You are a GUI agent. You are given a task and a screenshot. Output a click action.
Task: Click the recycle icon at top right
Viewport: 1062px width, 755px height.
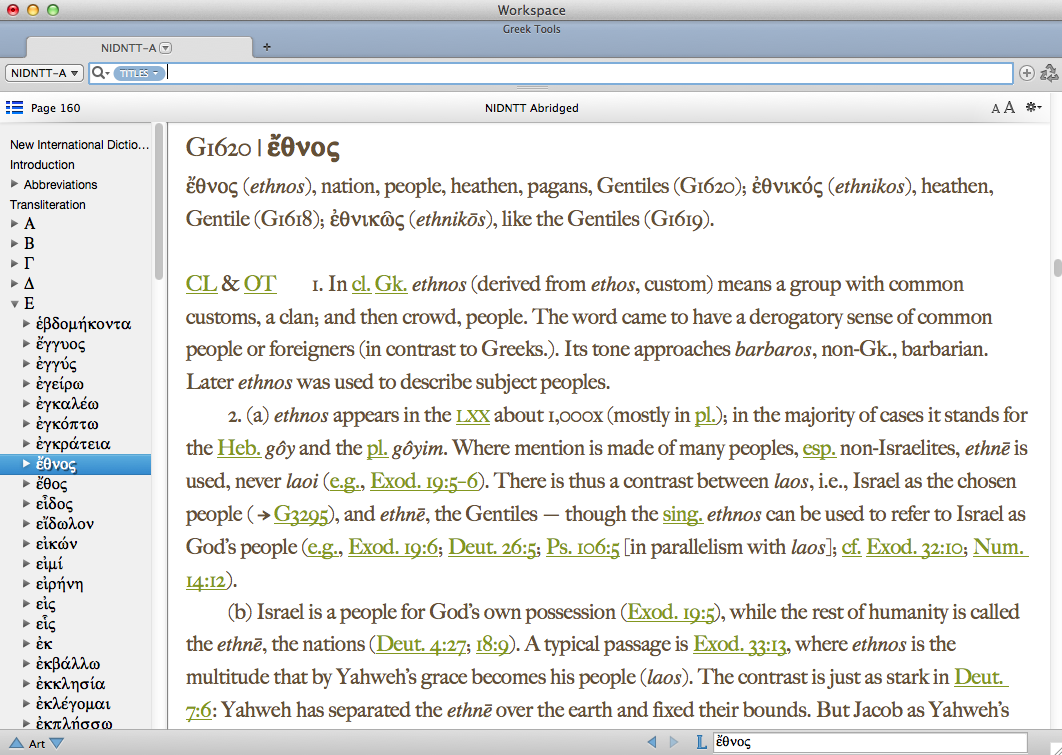pos(1049,72)
